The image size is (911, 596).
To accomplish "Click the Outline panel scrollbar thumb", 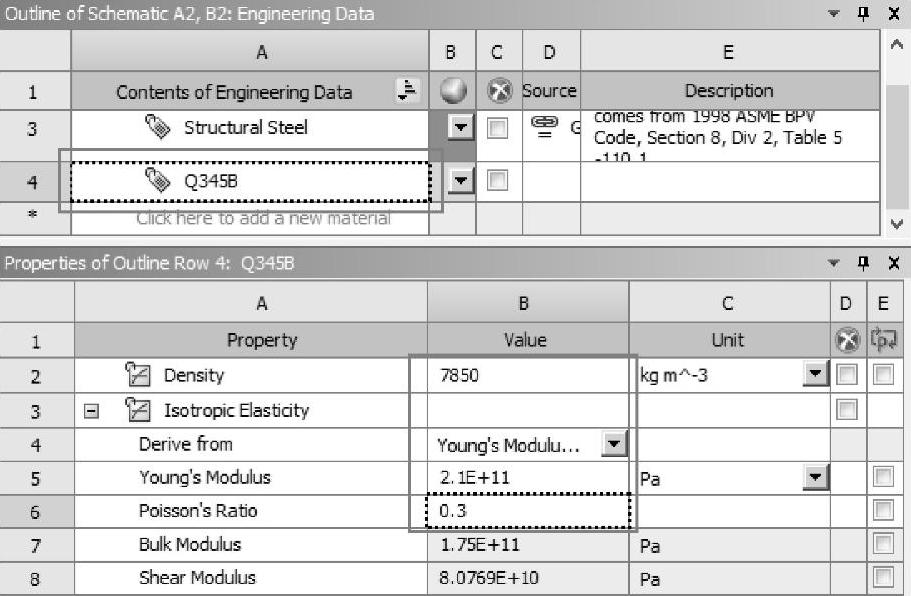I will [896, 145].
